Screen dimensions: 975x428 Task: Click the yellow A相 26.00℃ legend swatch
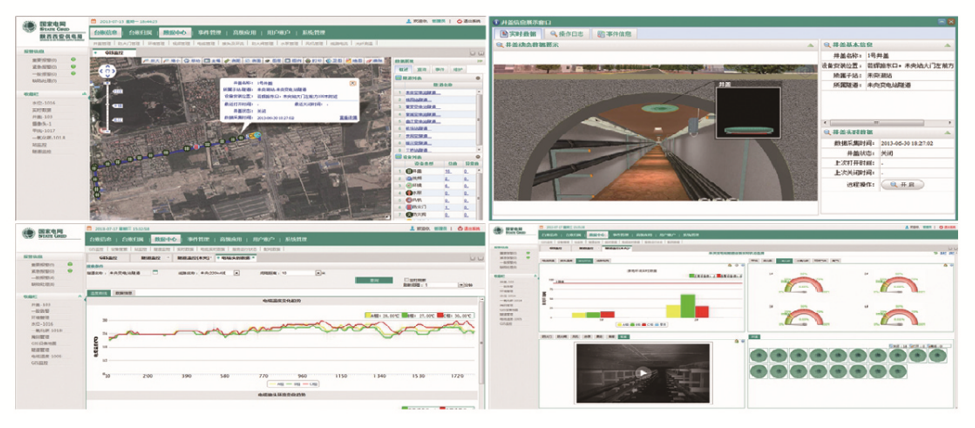367,315
